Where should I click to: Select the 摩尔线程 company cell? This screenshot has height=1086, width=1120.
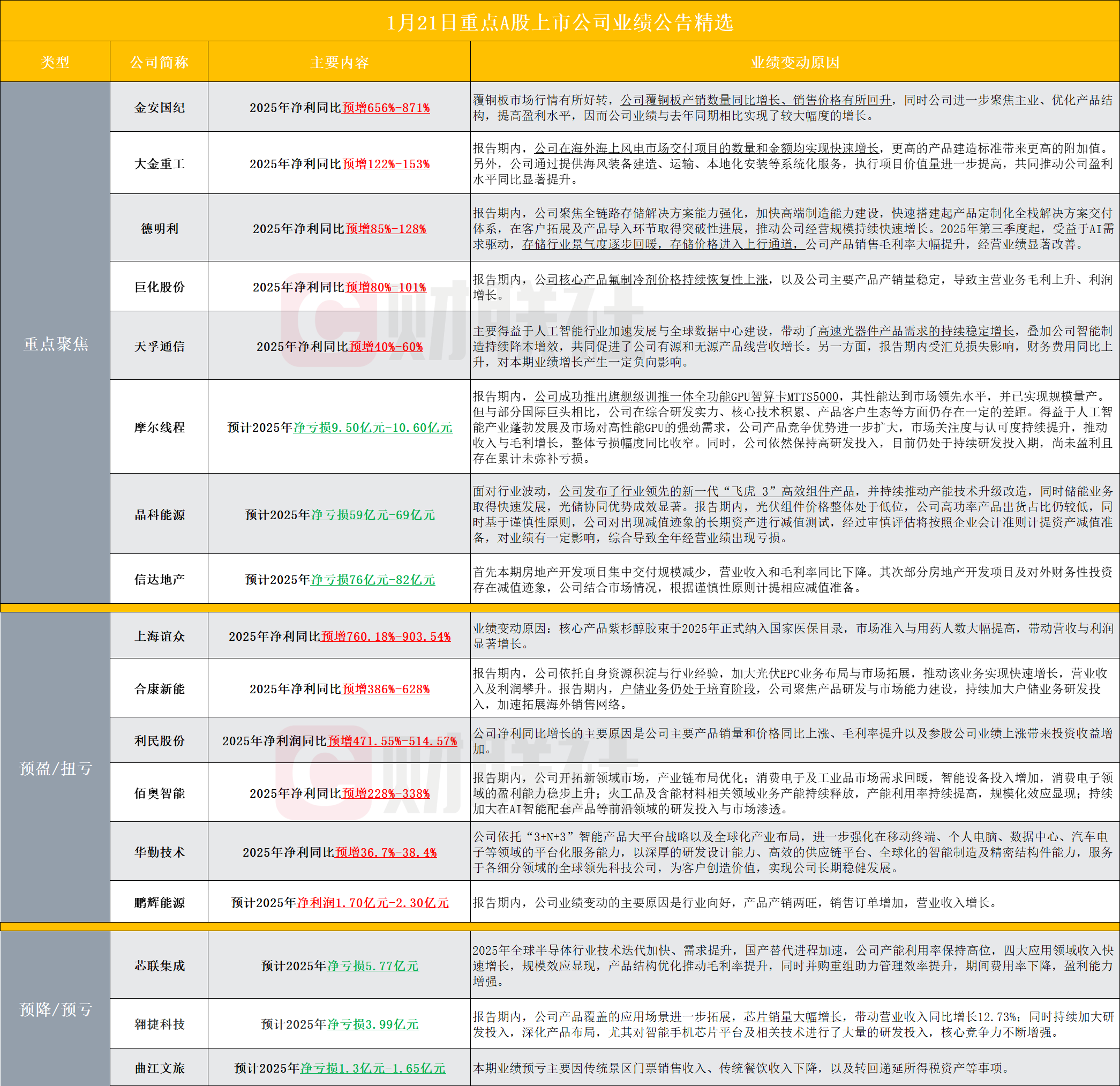click(x=159, y=427)
